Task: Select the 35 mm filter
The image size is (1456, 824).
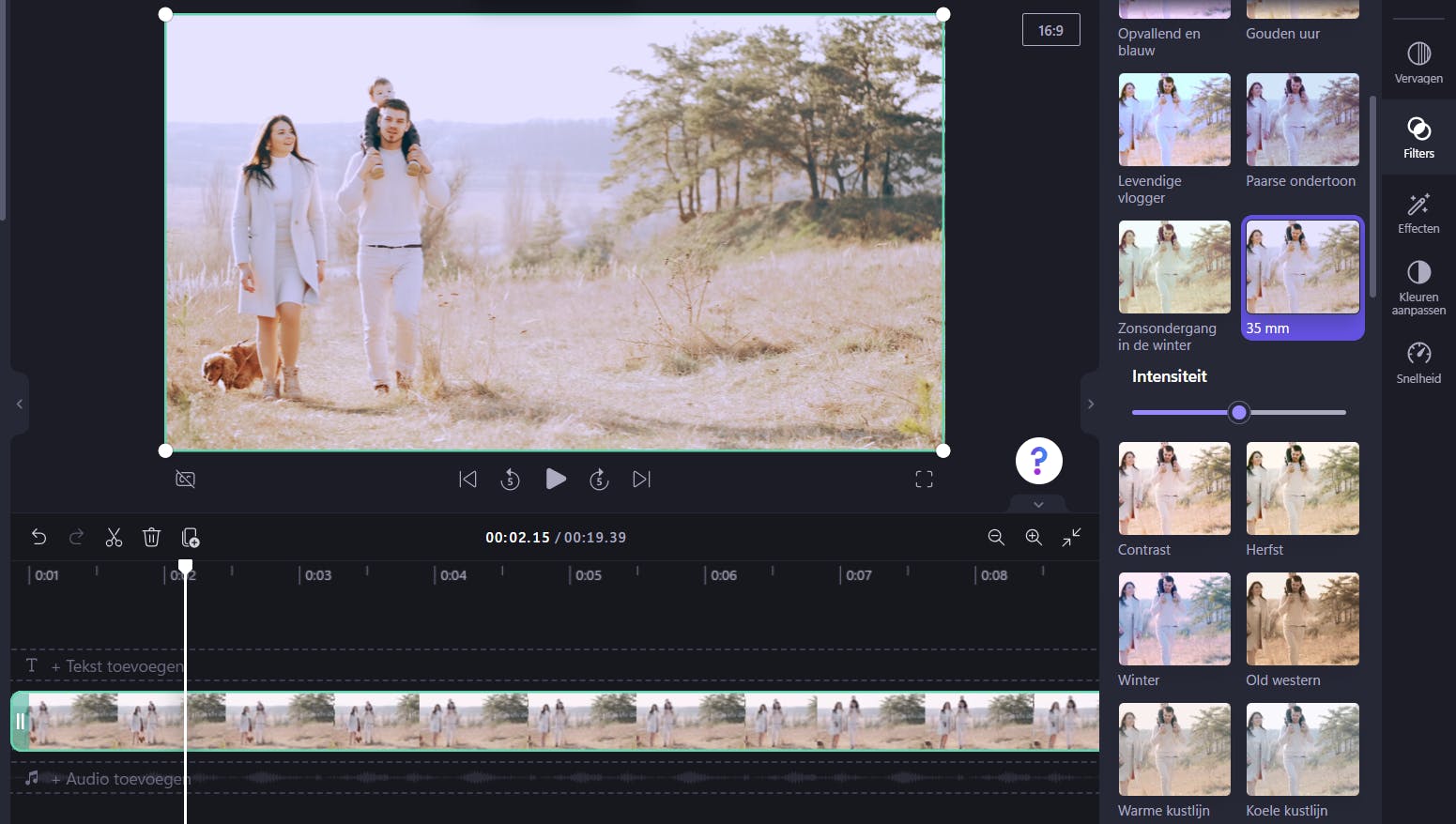Action: tap(1302, 278)
